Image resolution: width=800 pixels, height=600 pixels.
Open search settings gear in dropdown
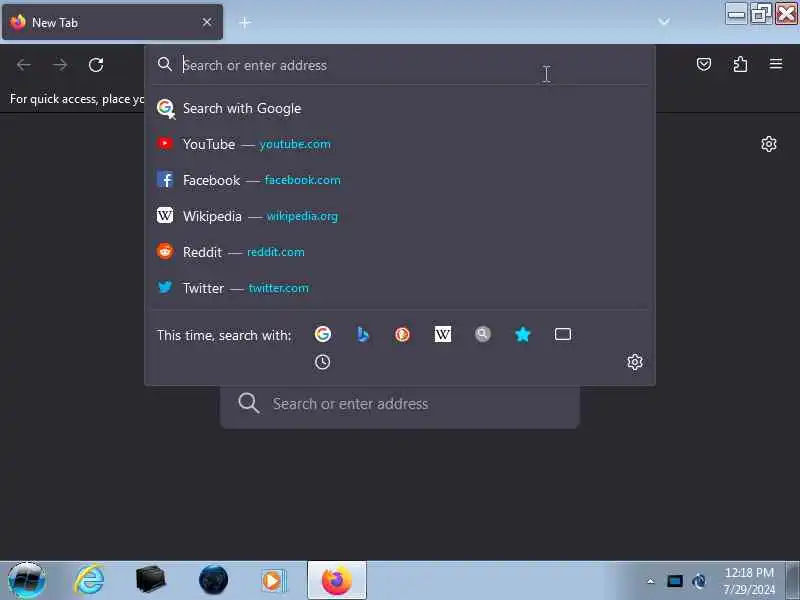point(635,362)
